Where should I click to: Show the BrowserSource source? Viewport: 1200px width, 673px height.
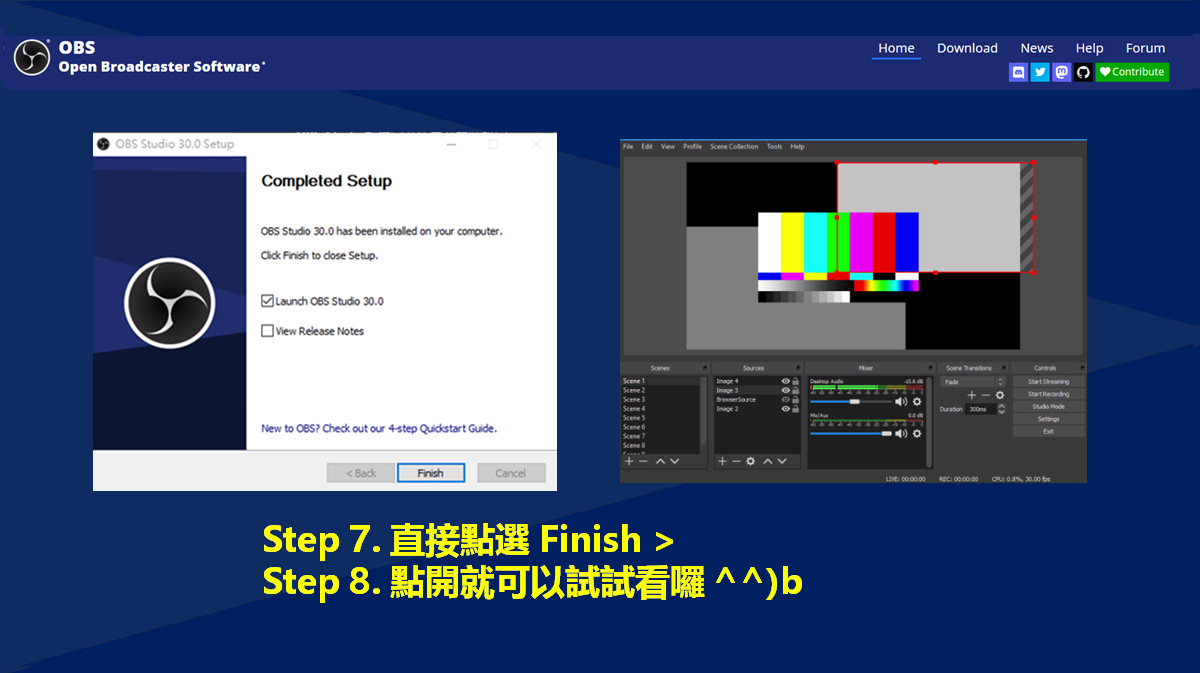(785, 399)
